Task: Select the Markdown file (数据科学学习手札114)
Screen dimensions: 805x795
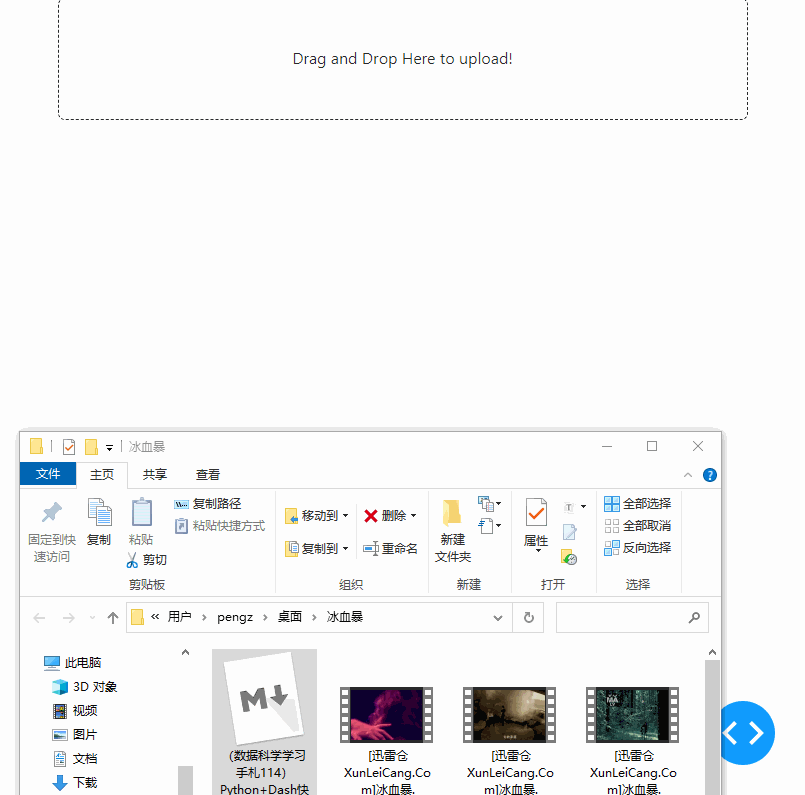Action: [x=264, y=723]
